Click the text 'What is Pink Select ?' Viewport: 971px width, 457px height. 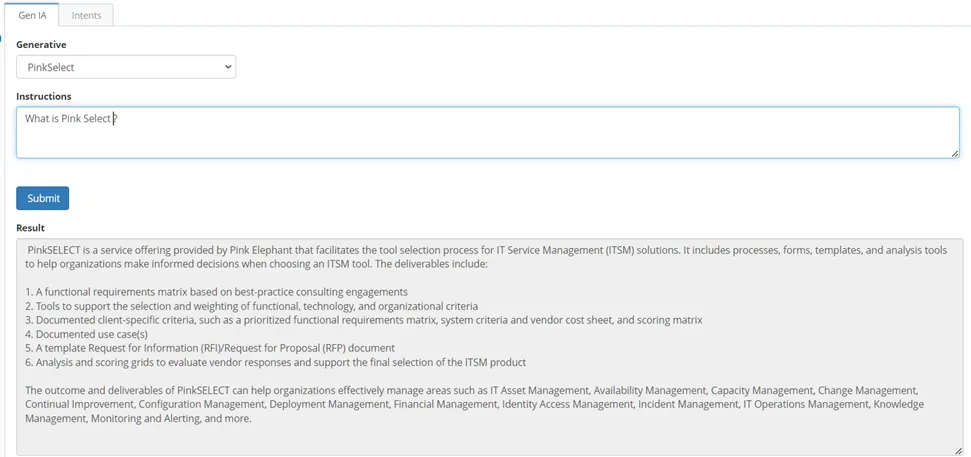pyautogui.click(x=71, y=118)
